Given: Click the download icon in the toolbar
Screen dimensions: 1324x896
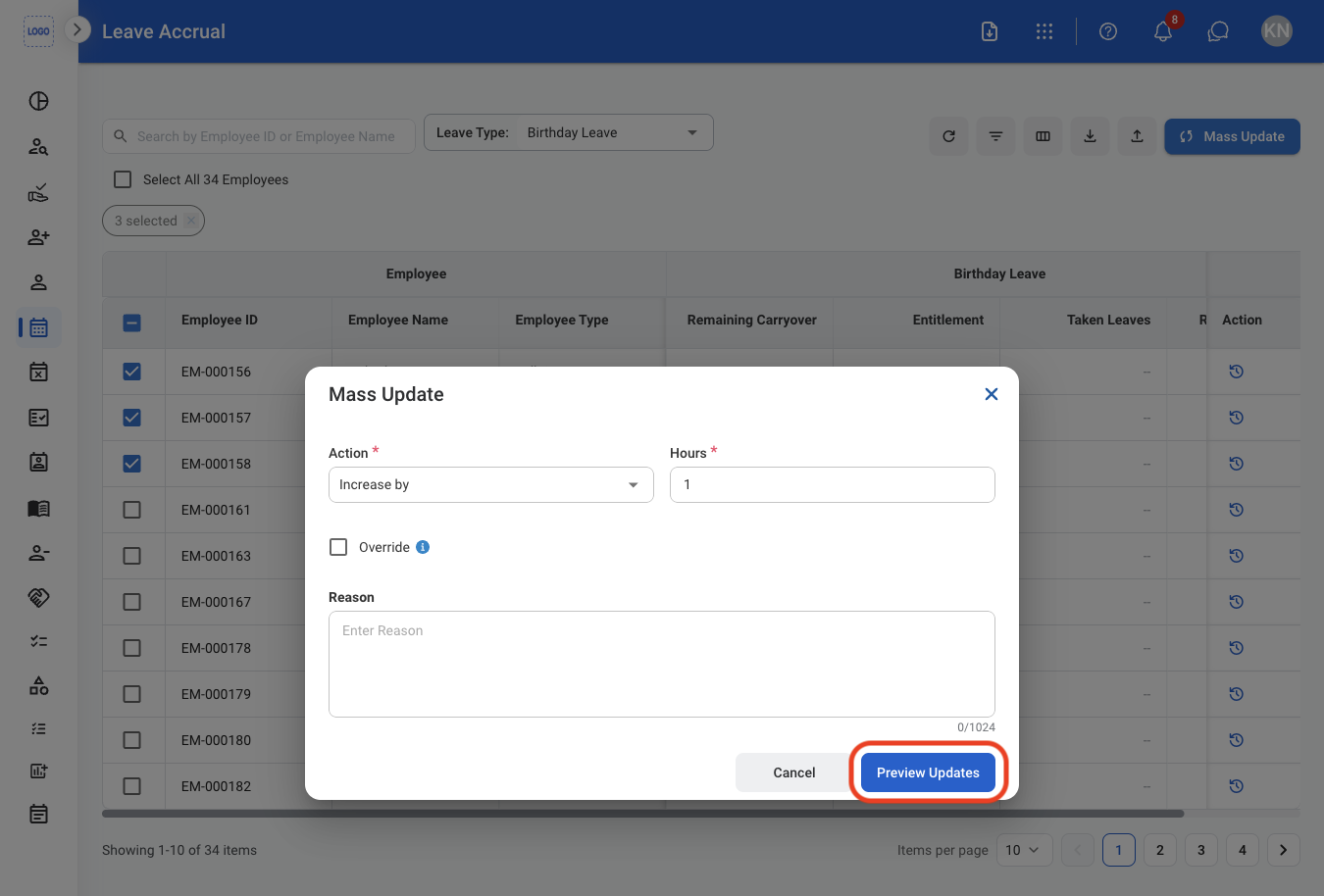Looking at the screenshot, I should pyautogui.click(x=1090, y=136).
